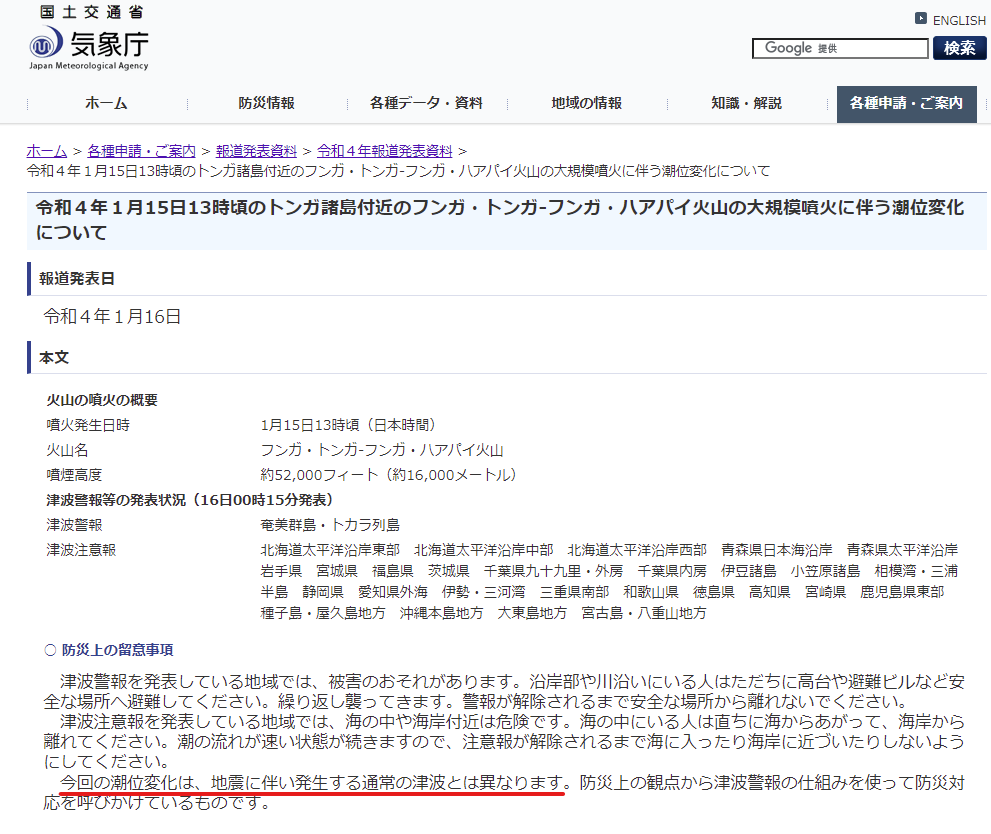Open the 防災情報 navigation menu
Screen dimensions: 991x834
click(266, 103)
